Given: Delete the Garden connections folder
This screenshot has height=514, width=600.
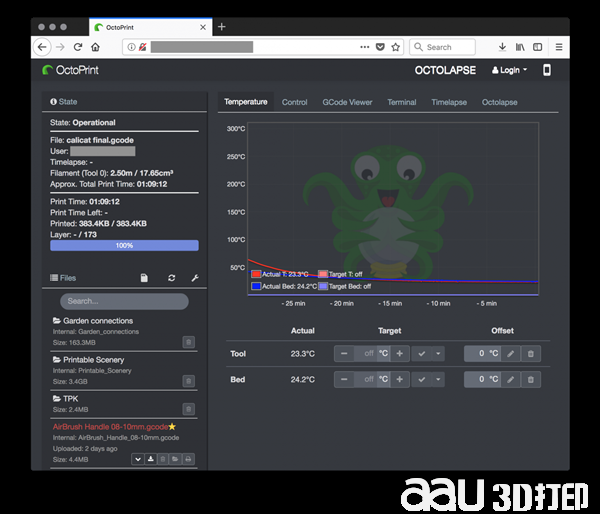Looking at the screenshot, I should click(x=188, y=342).
